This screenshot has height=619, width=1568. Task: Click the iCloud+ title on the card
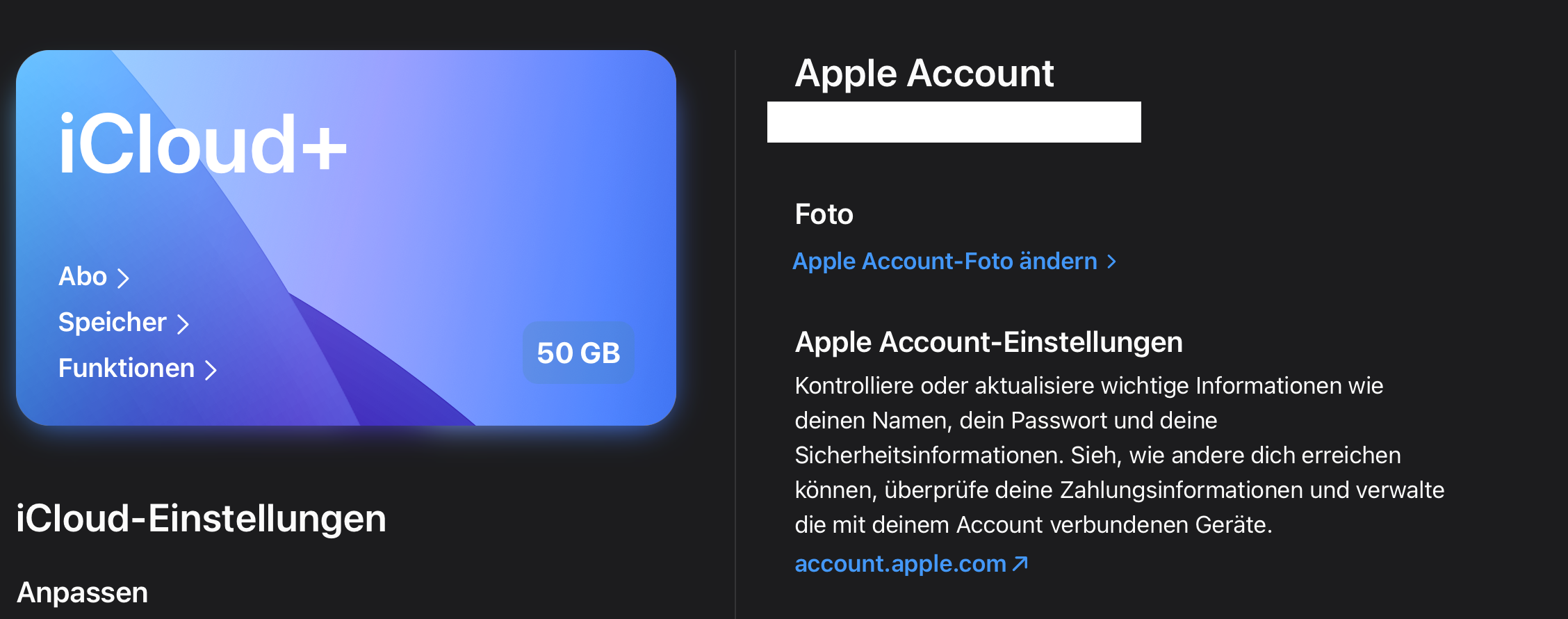point(202,145)
